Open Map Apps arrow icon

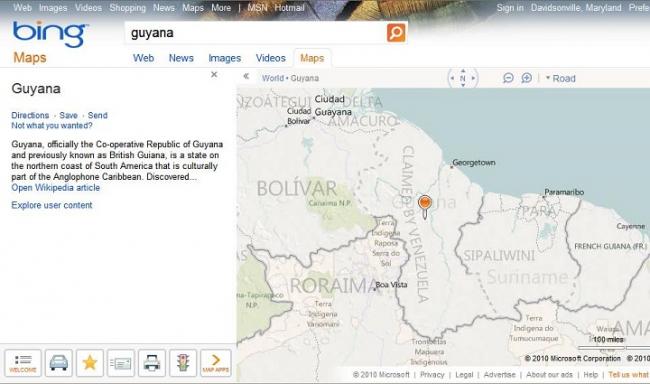tap(216, 363)
